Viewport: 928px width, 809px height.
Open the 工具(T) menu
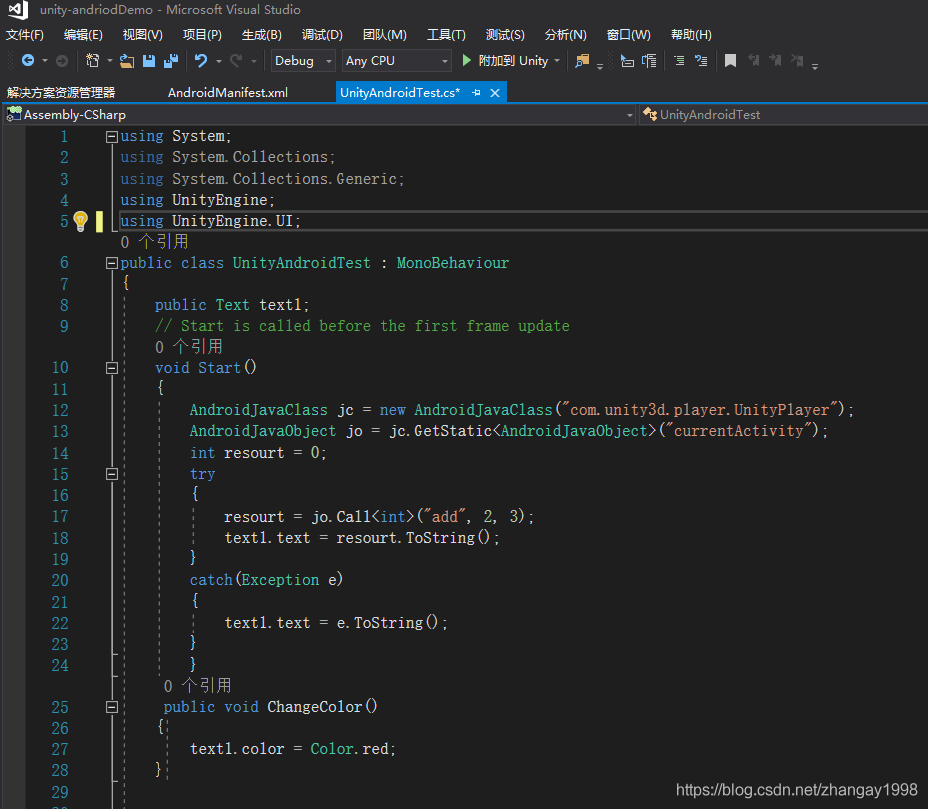coord(446,35)
